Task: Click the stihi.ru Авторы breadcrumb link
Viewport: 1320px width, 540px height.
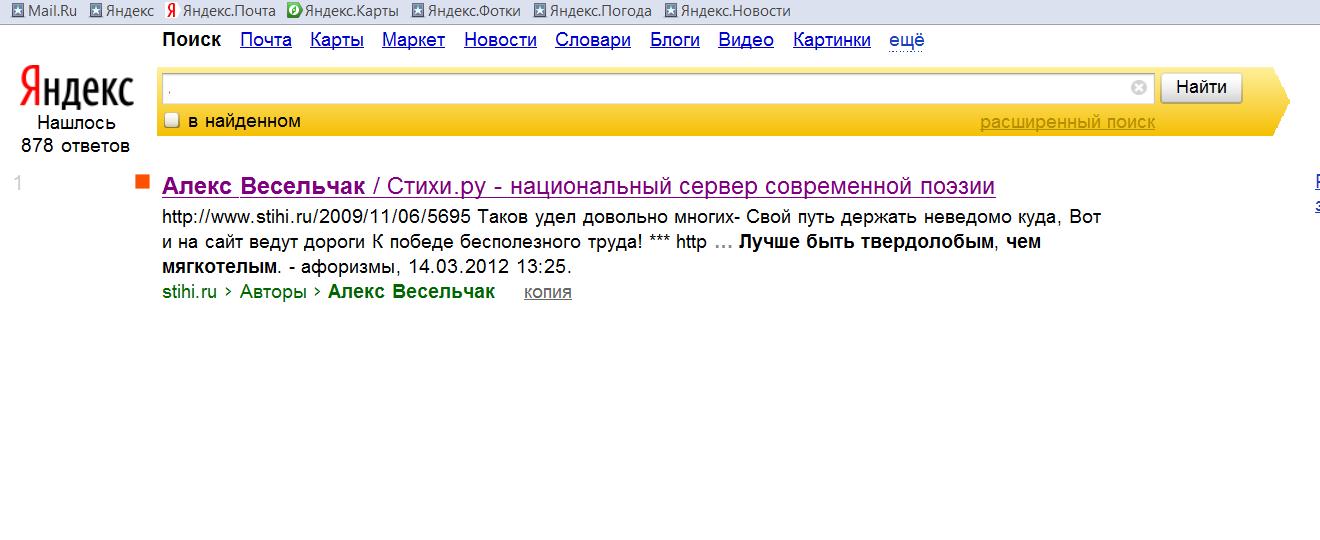Action: click(x=273, y=292)
